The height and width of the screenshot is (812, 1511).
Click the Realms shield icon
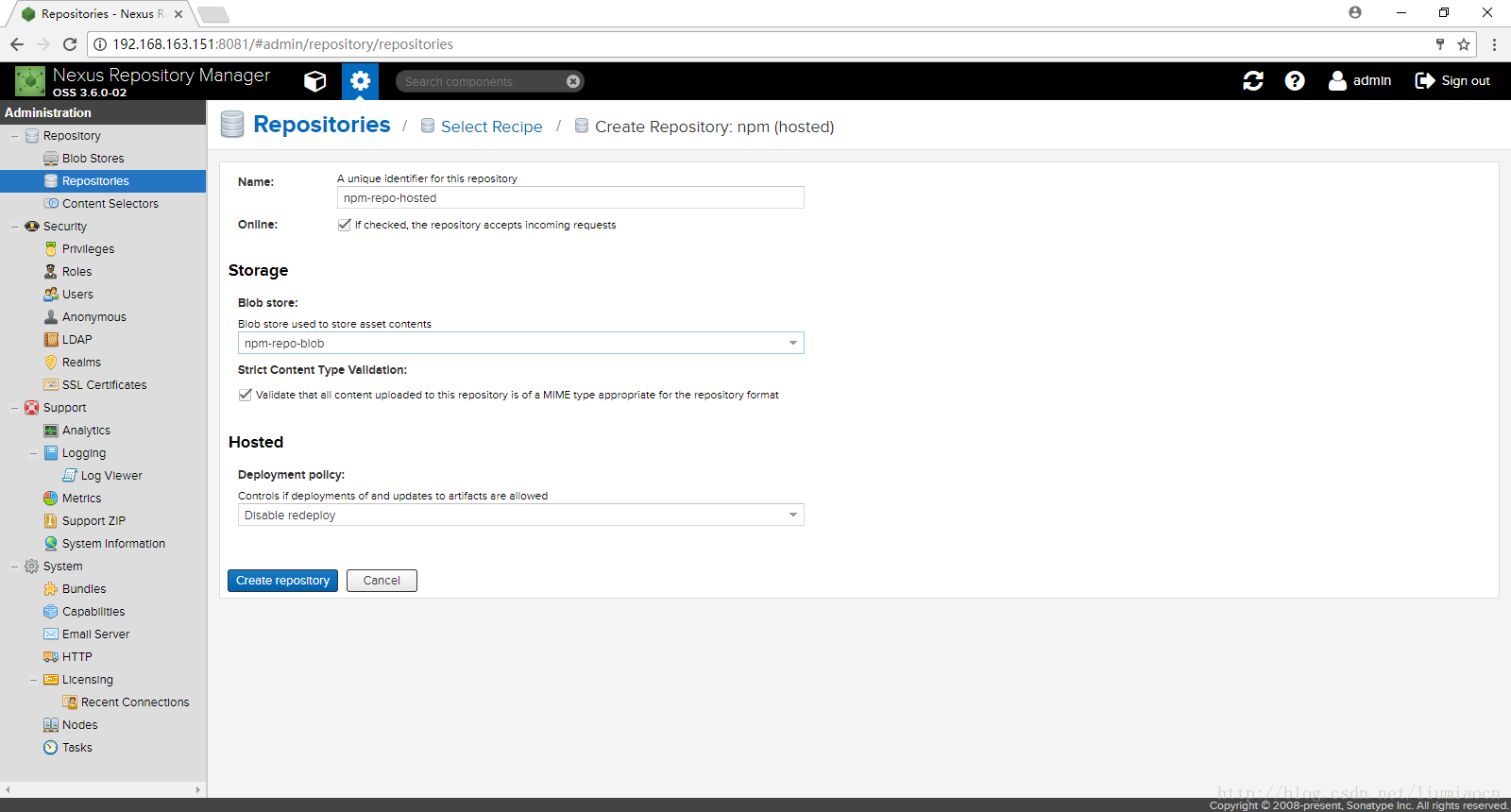click(x=51, y=363)
